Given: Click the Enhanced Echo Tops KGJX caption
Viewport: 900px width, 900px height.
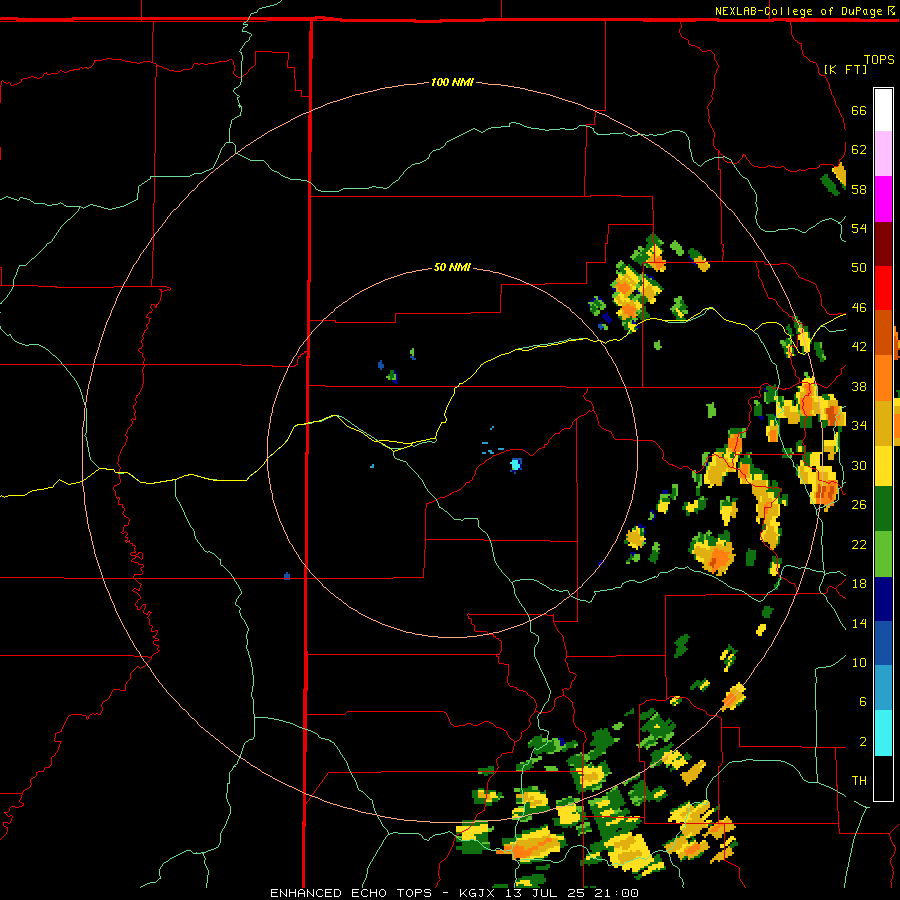Looking at the screenshot, I should tap(454, 893).
